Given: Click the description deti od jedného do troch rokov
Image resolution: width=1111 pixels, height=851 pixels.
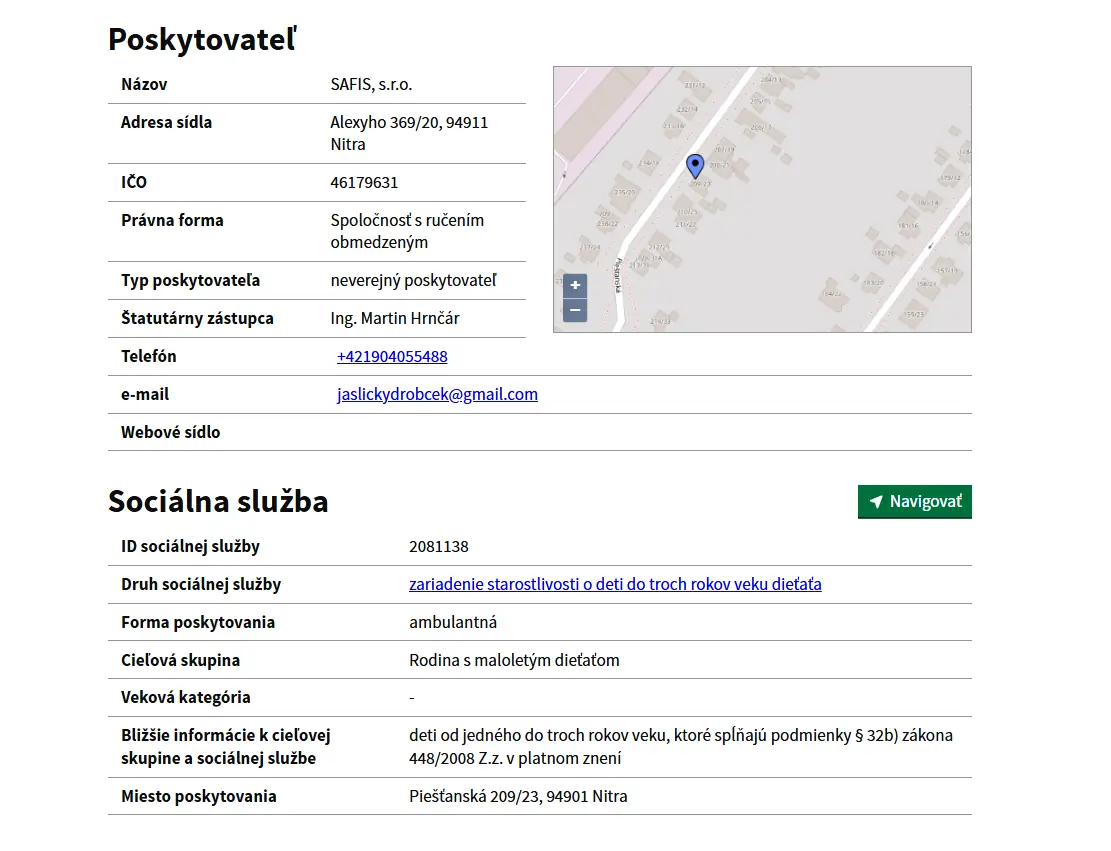Looking at the screenshot, I should click(x=680, y=747).
